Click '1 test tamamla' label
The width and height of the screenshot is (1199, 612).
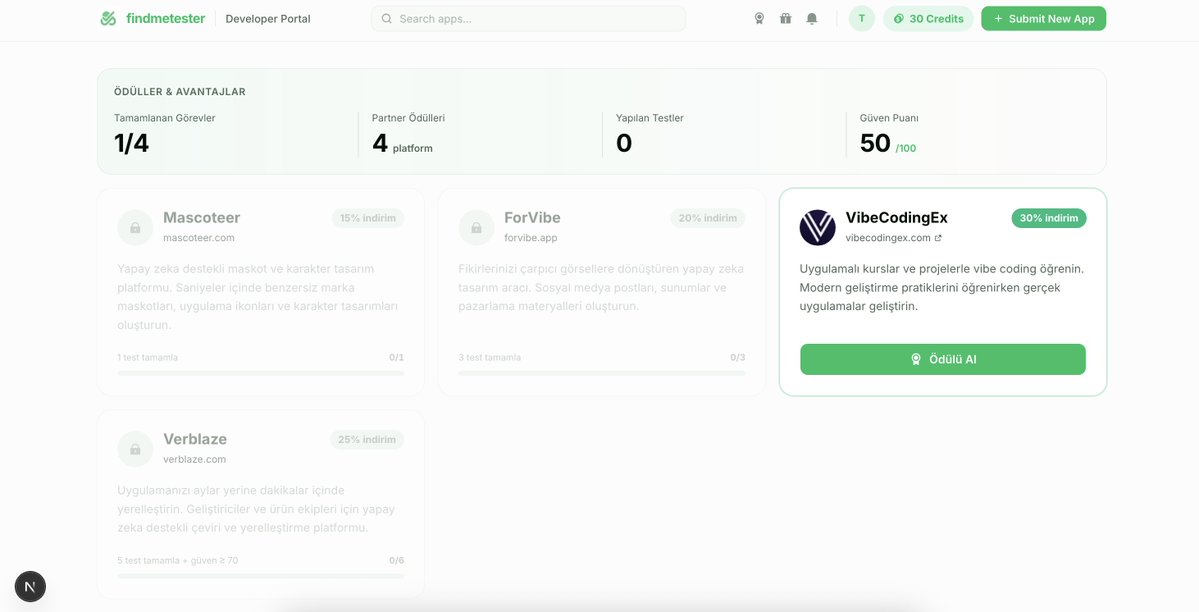(x=148, y=357)
